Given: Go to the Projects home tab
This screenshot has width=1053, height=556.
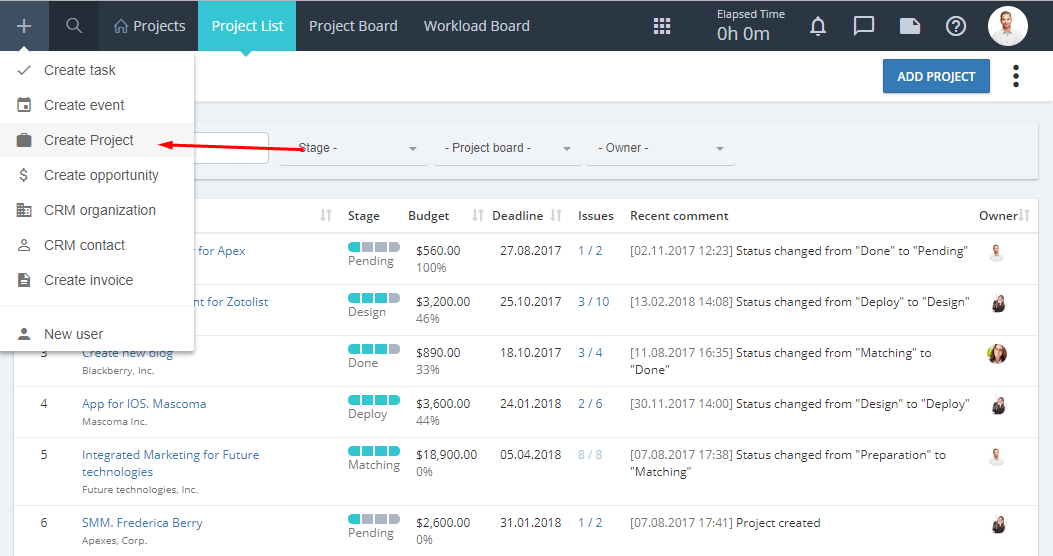Looking at the screenshot, I should pyautogui.click(x=149, y=26).
